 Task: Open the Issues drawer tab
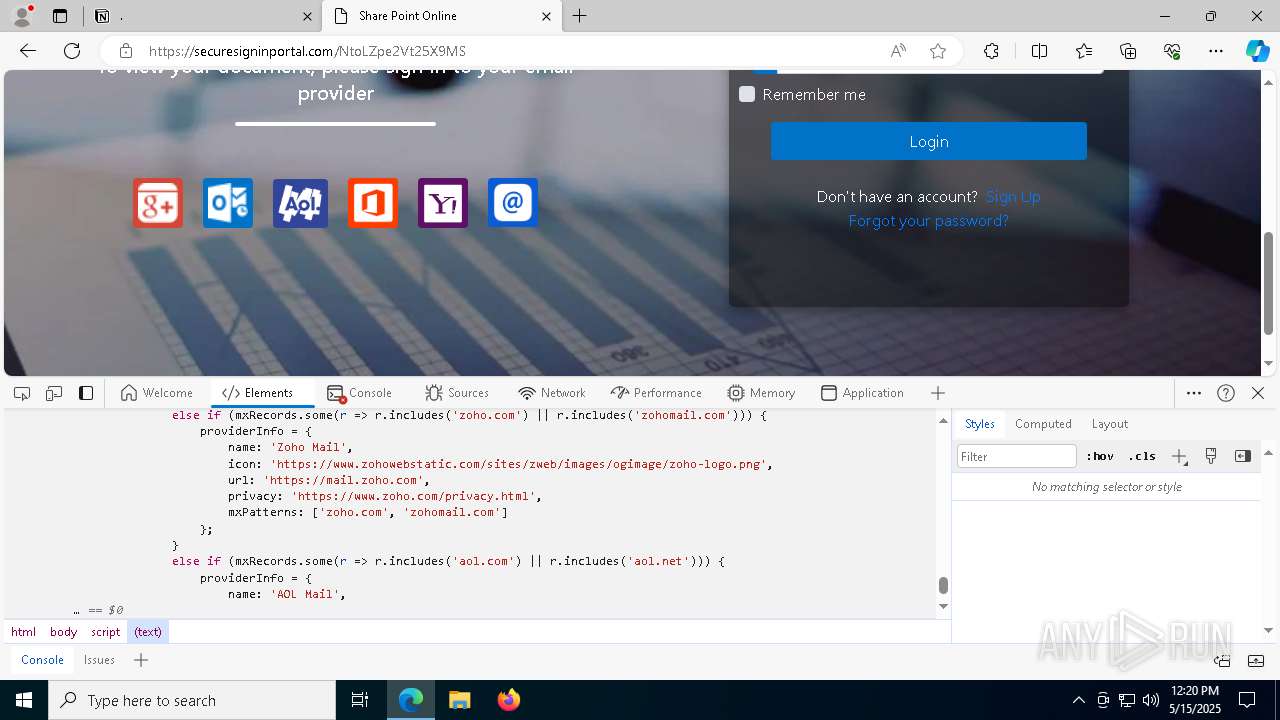99,660
